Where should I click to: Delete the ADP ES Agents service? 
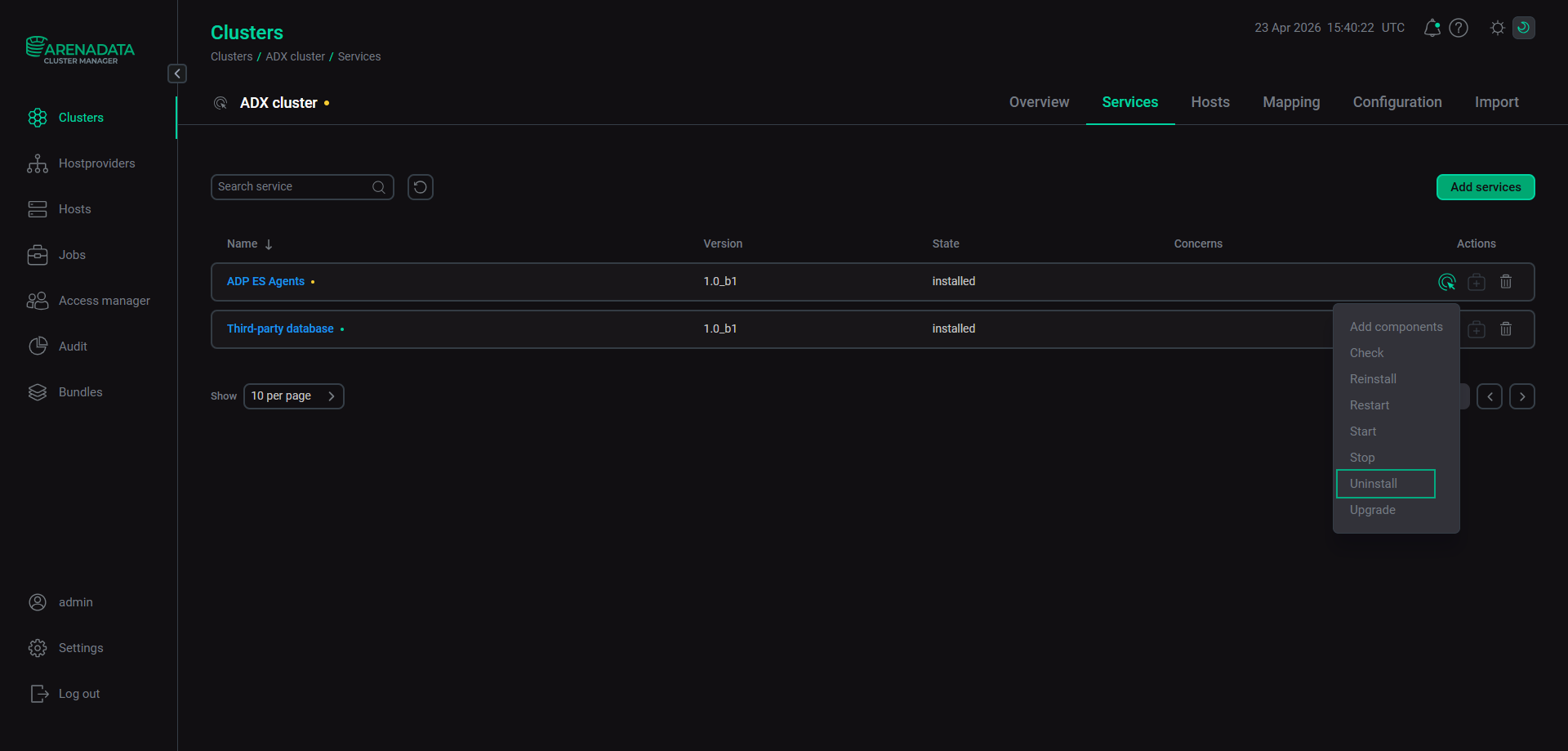pos(1506,282)
